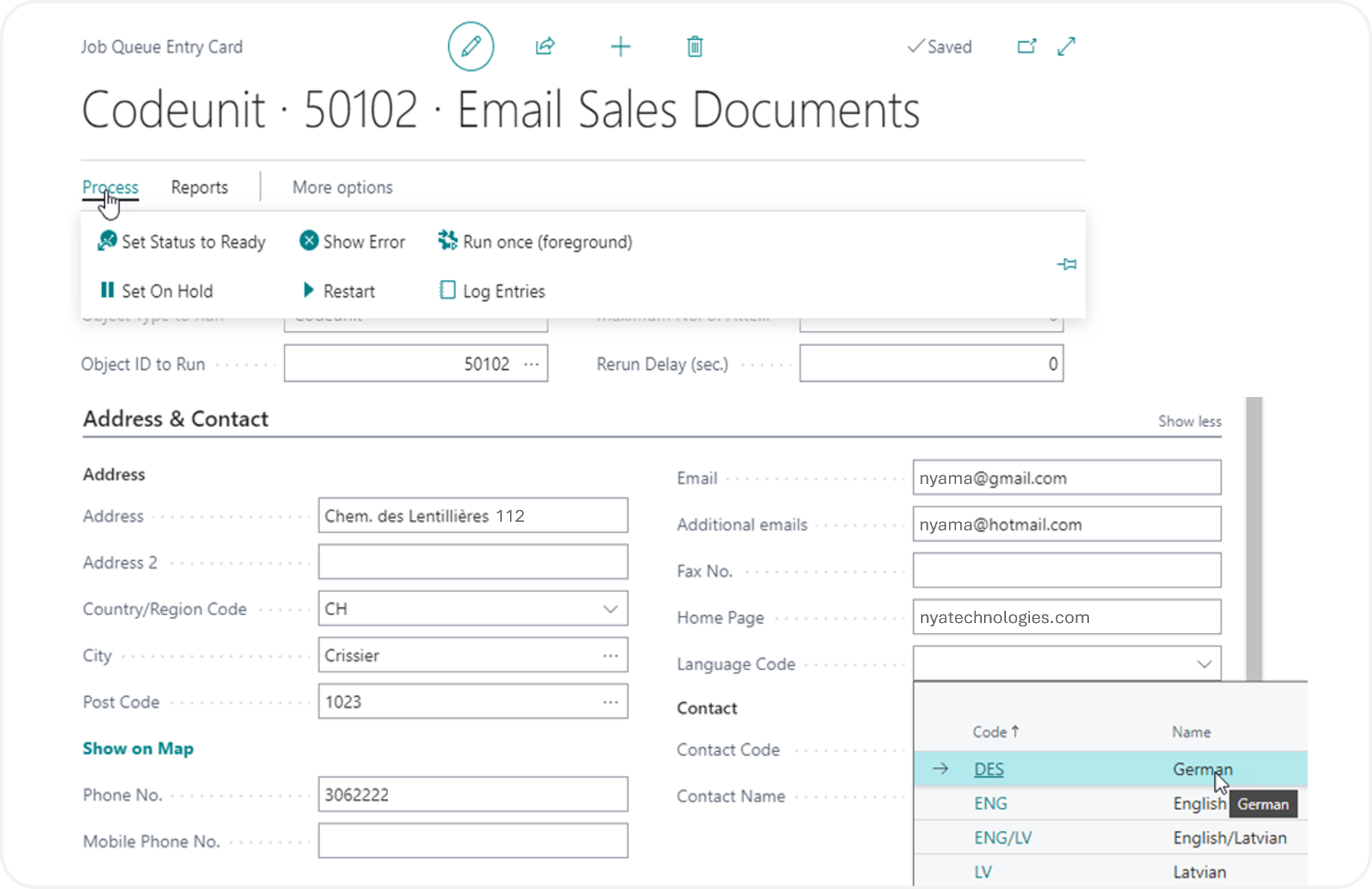Click Phone No. field
Viewport: 1372px width, 889px height.
pos(473,794)
